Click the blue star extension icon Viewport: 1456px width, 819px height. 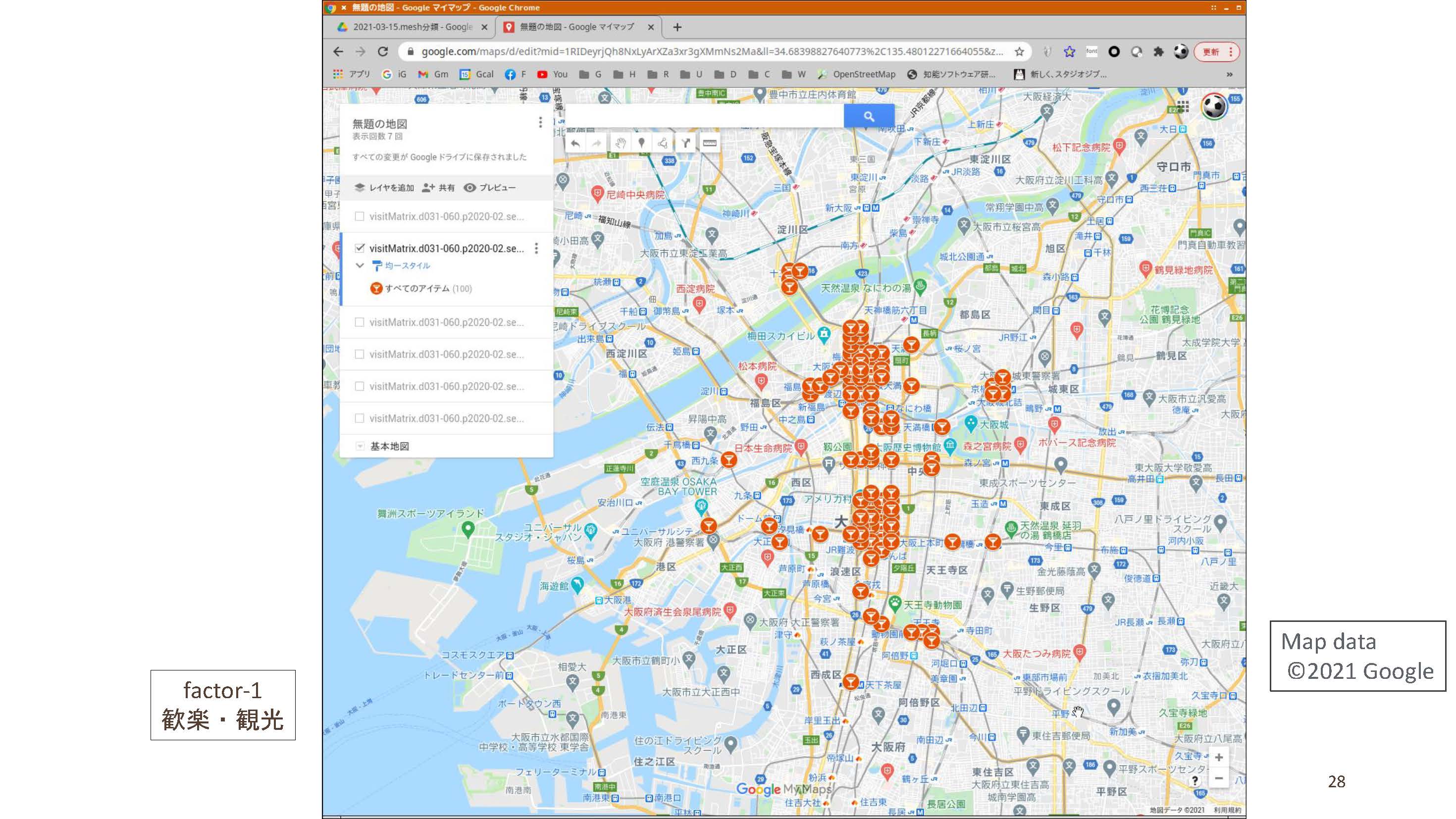1069,51
